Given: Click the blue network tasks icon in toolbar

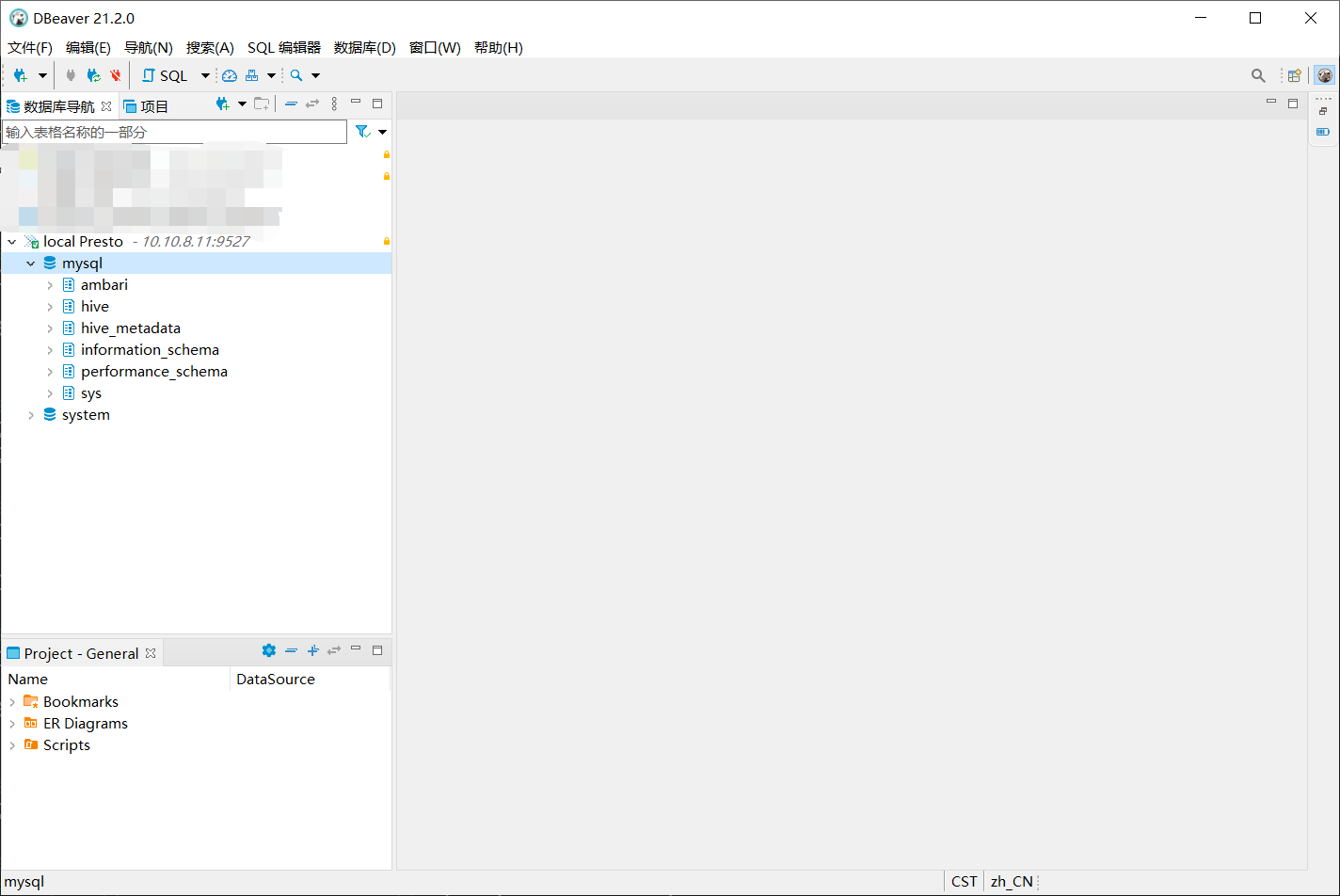Looking at the screenshot, I should pyautogui.click(x=252, y=75).
